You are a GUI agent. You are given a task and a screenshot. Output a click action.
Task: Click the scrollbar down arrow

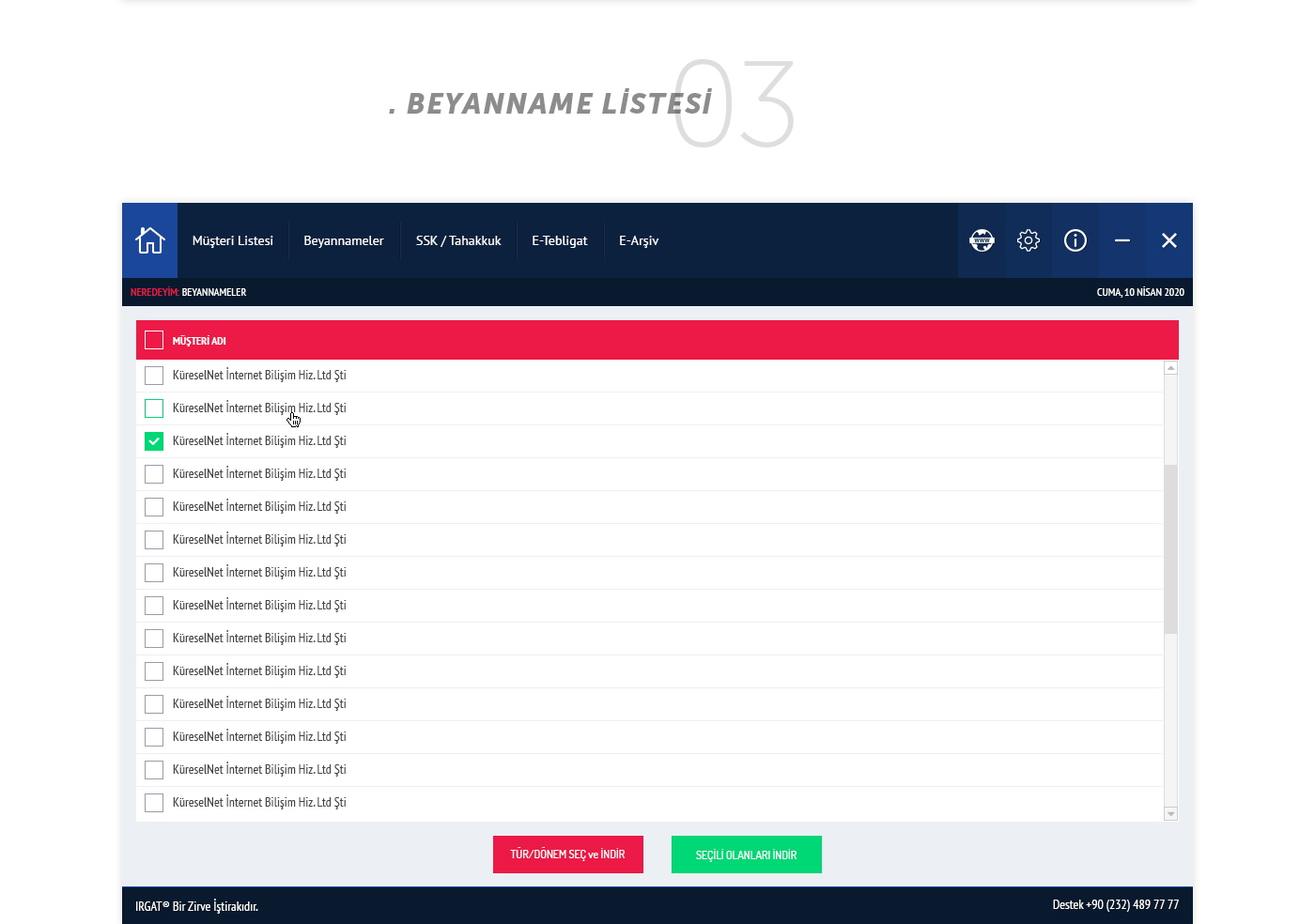click(1170, 814)
